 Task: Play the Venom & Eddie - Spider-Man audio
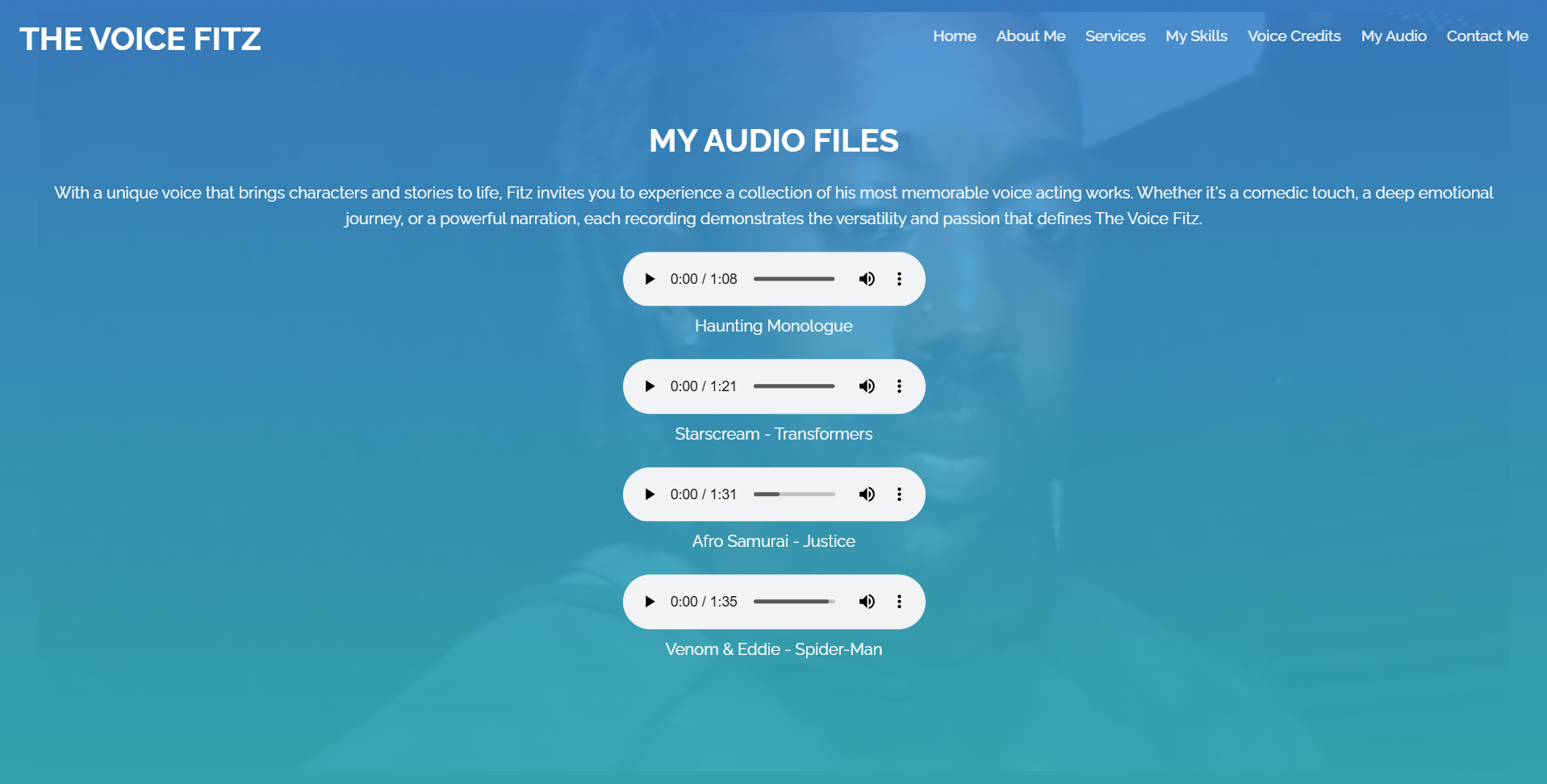pos(650,602)
